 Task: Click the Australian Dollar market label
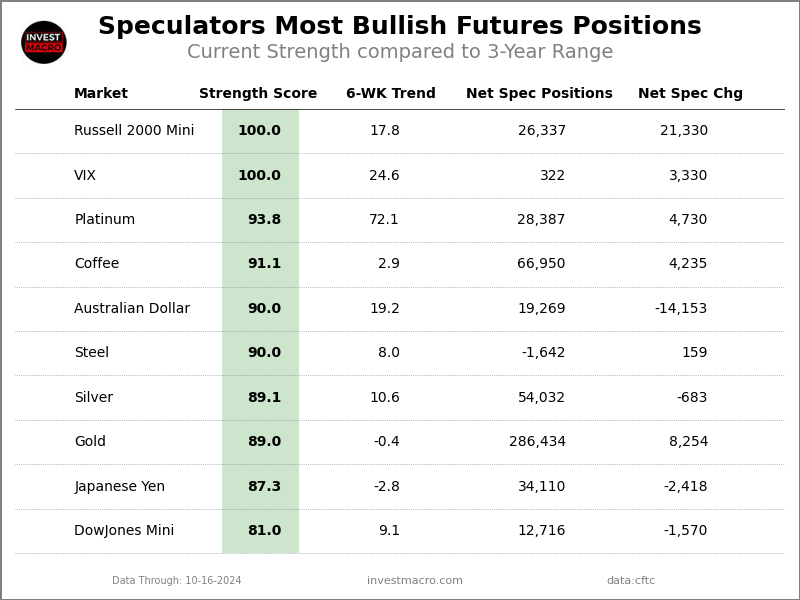tap(132, 309)
